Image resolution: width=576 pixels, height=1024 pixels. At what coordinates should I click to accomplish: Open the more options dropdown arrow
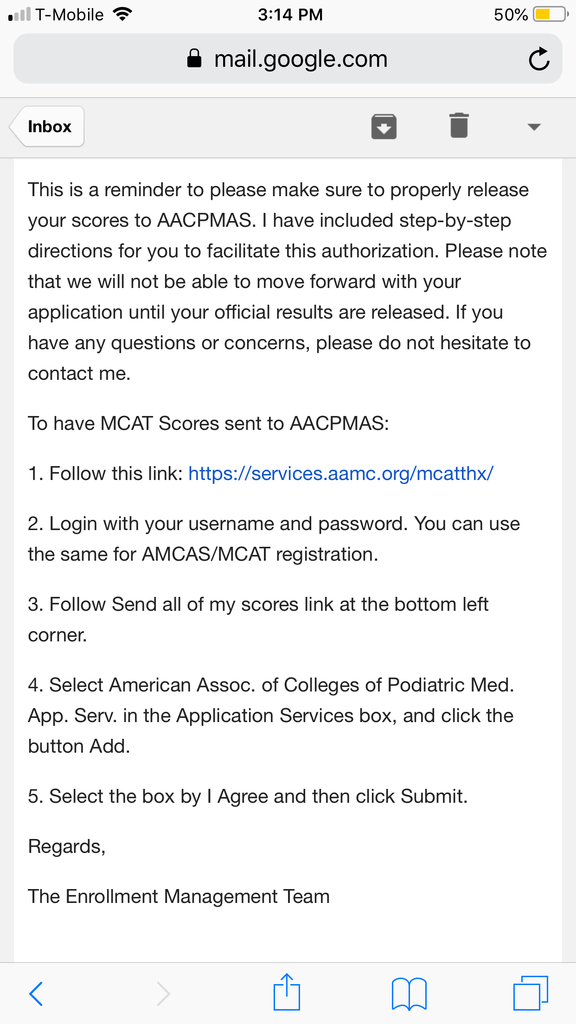point(534,127)
